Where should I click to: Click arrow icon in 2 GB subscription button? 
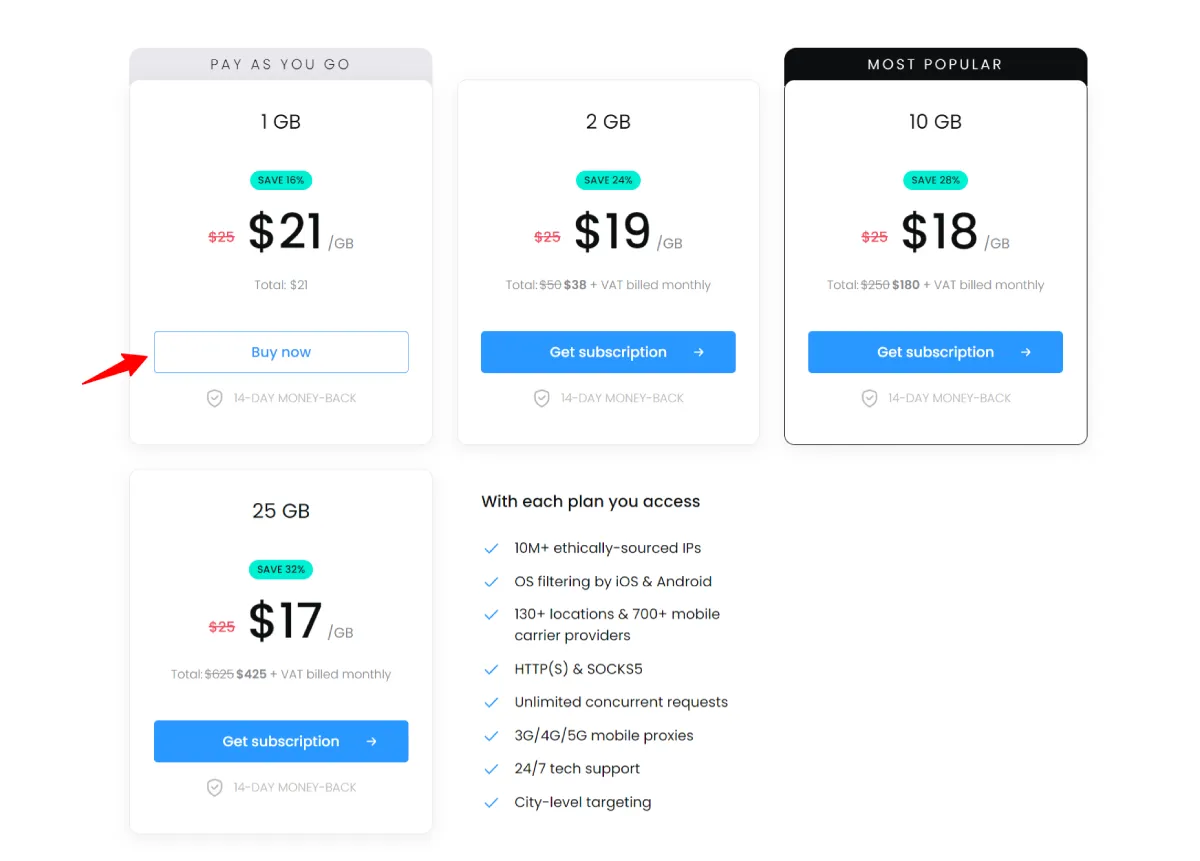(x=699, y=352)
